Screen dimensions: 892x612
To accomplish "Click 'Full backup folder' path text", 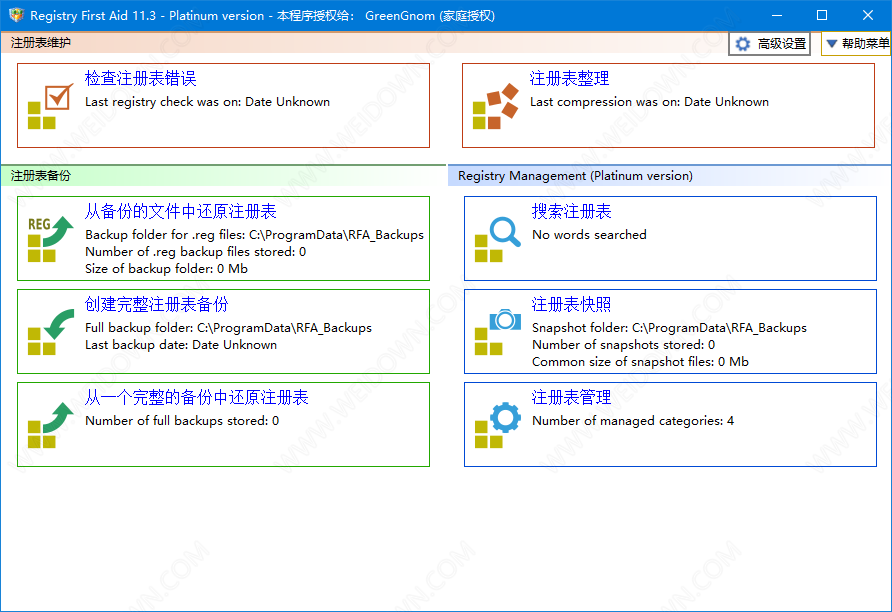I will [x=228, y=328].
